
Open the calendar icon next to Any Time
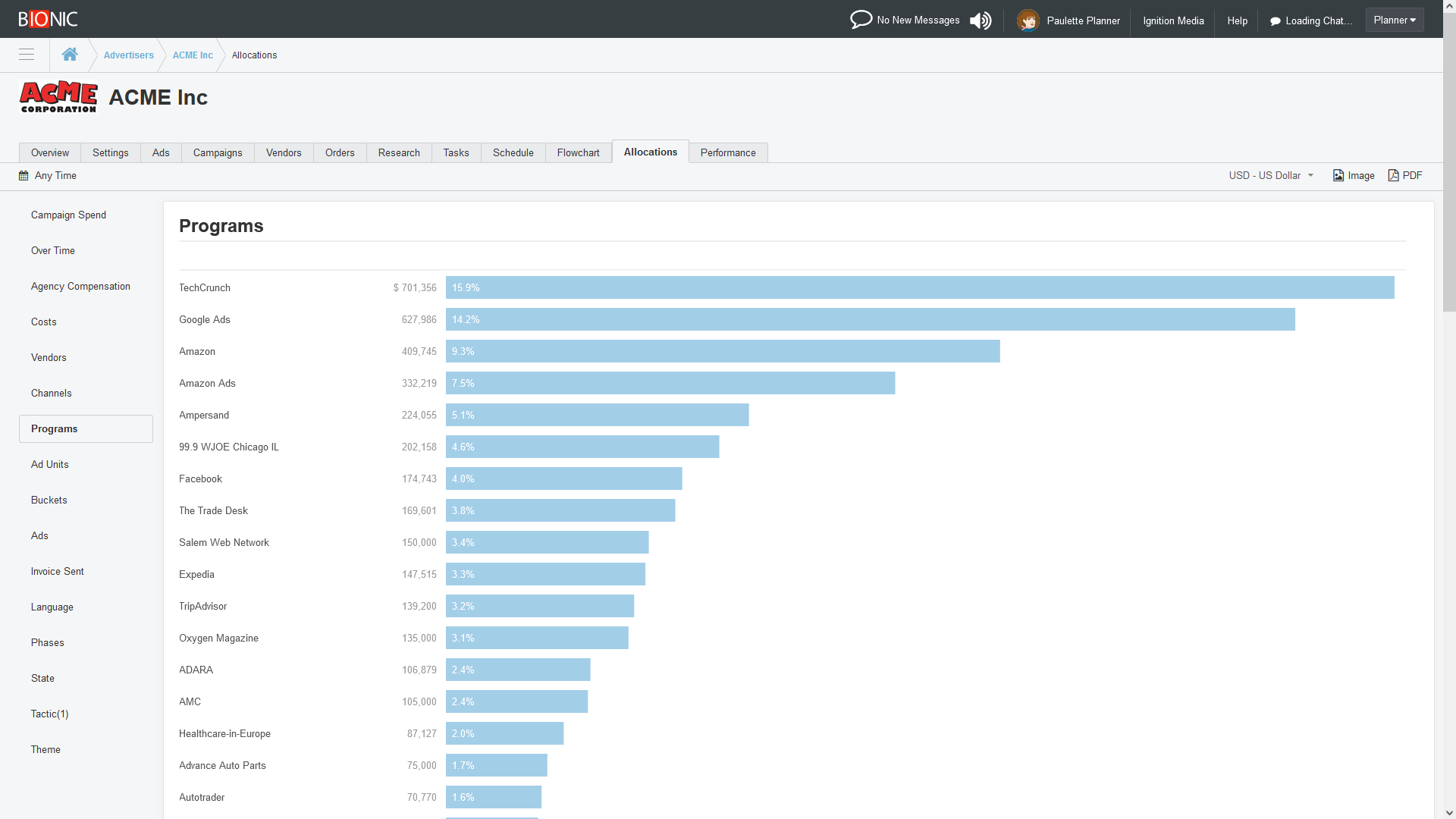point(23,175)
